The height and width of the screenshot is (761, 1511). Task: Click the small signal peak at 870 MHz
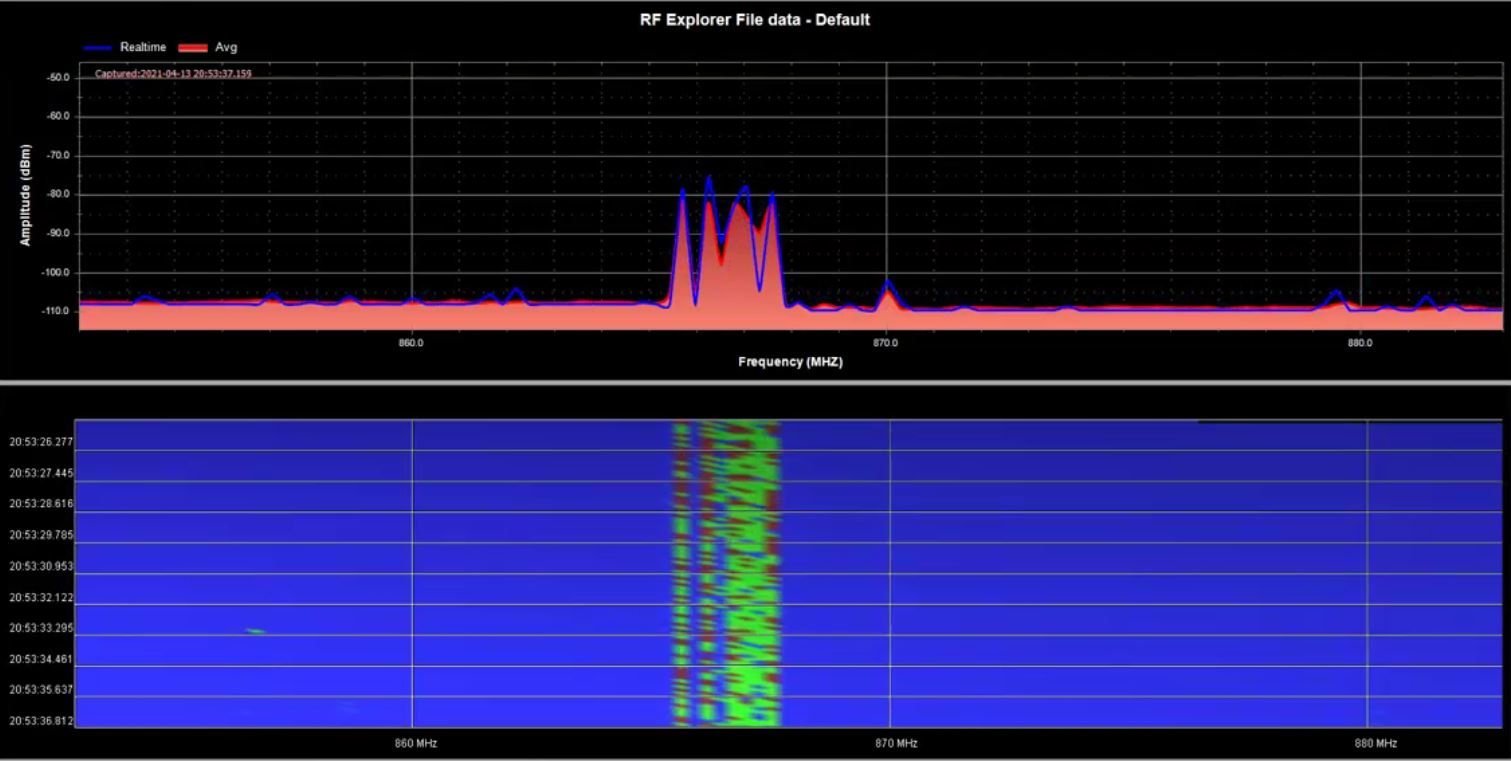click(x=887, y=285)
